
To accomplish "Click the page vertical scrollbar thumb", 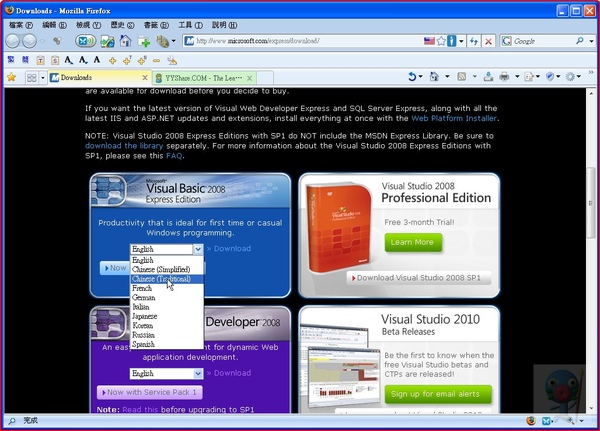I will tap(591, 203).
